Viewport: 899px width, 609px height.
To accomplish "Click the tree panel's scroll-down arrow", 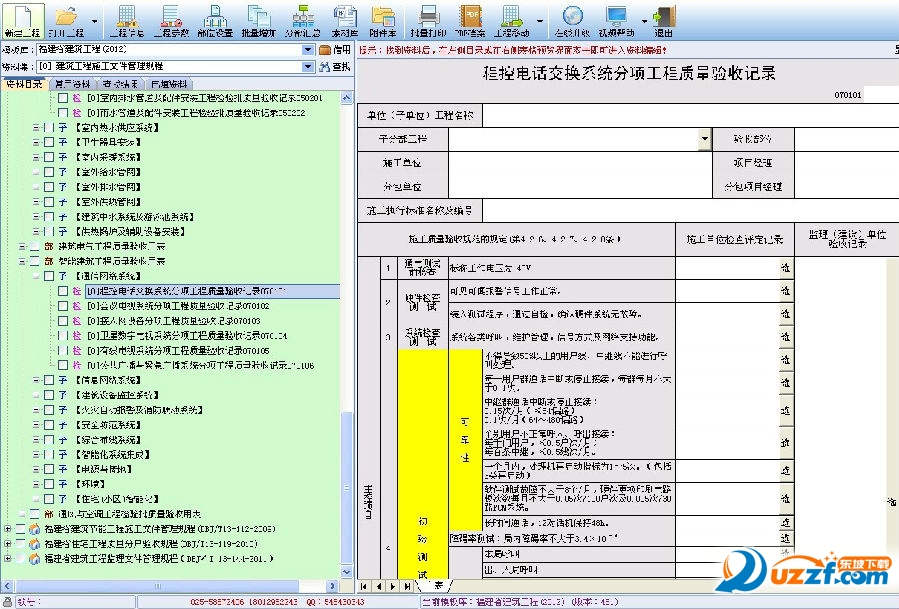I will pyautogui.click(x=347, y=573).
